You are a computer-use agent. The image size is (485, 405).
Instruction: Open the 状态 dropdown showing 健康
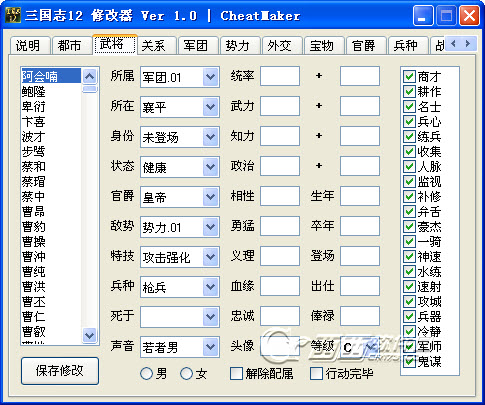(x=210, y=167)
